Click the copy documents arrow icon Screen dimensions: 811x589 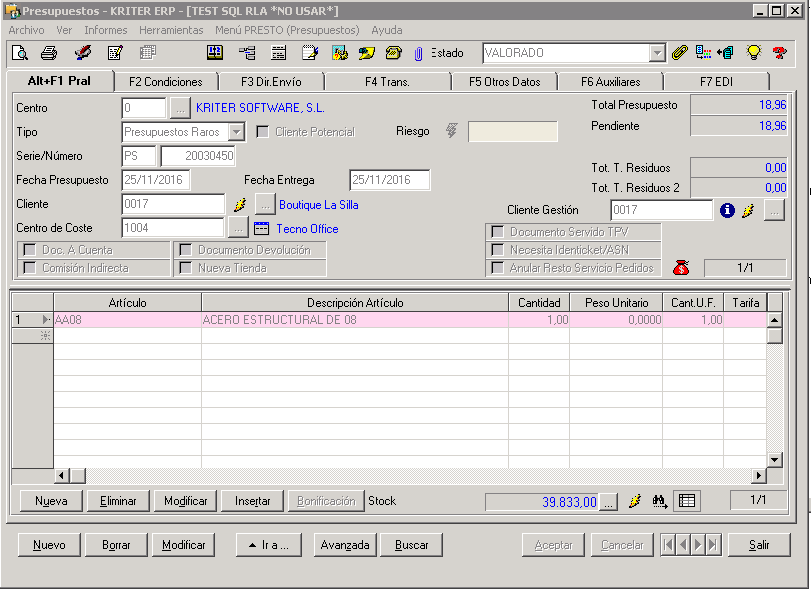pyautogui.click(x=725, y=53)
